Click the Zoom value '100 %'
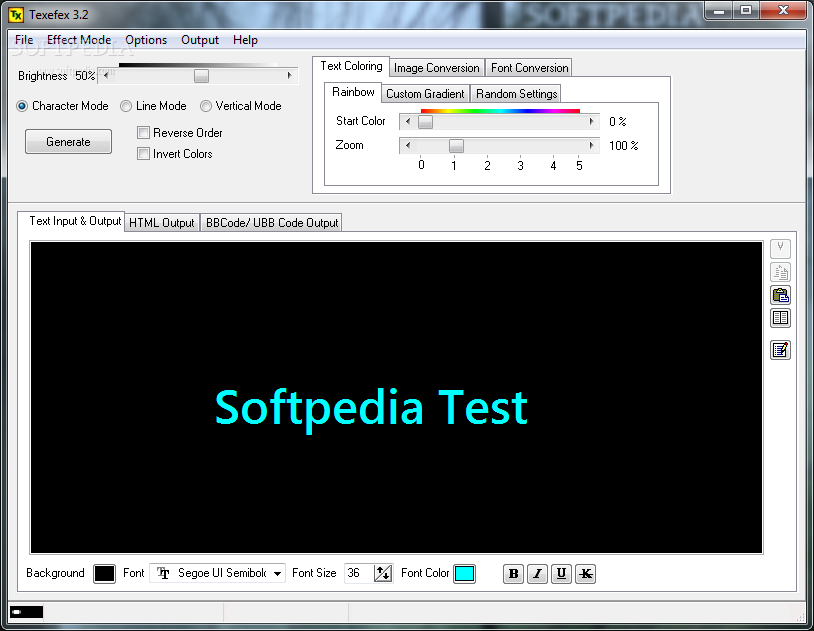 [x=623, y=146]
